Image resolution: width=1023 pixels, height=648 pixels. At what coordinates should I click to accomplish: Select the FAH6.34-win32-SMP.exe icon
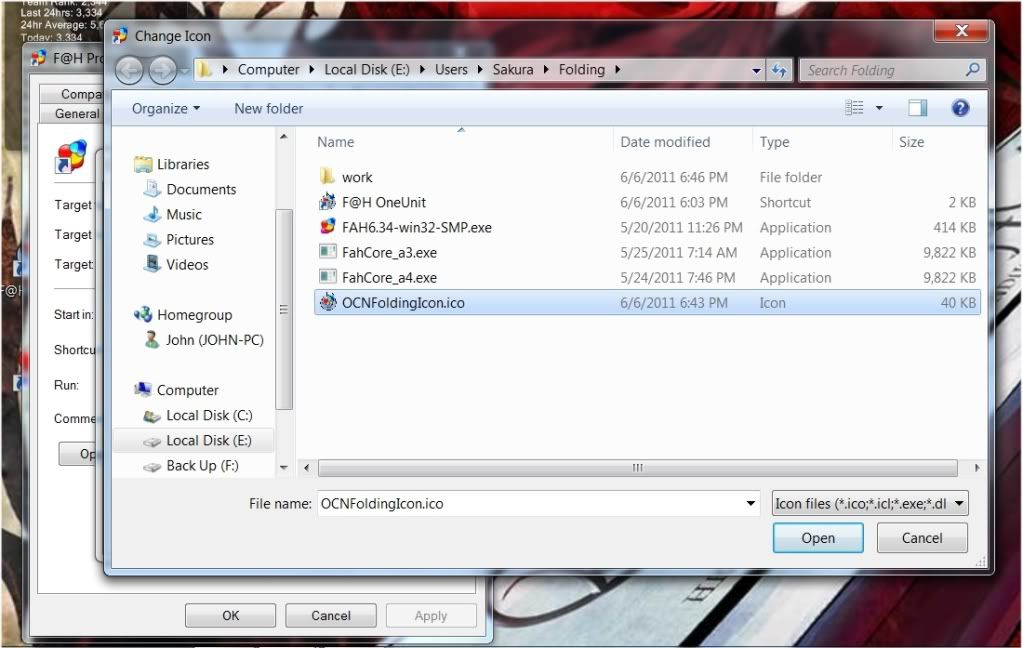click(328, 226)
